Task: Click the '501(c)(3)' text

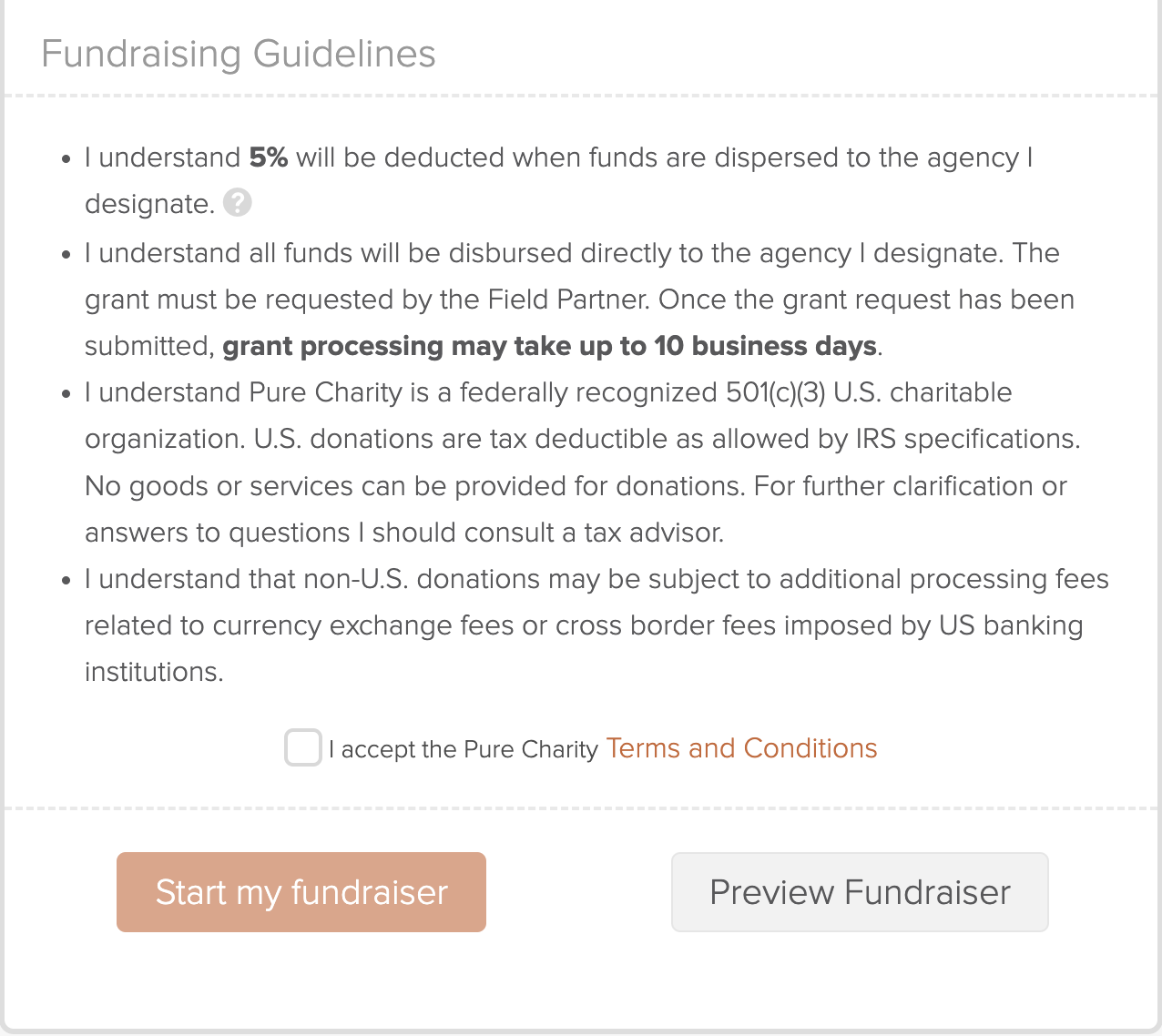Action: pyautogui.click(x=775, y=392)
